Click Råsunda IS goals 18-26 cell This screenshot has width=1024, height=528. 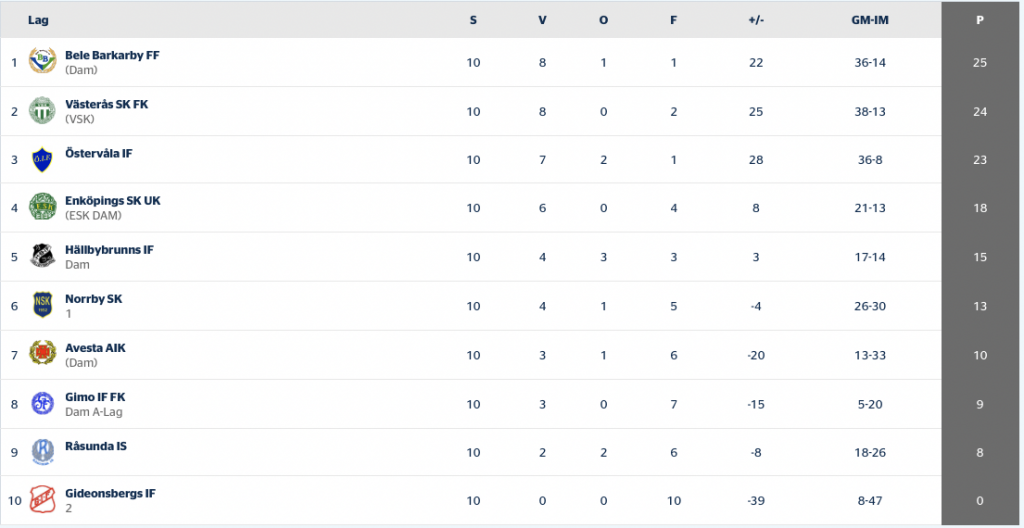[x=870, y=452]
